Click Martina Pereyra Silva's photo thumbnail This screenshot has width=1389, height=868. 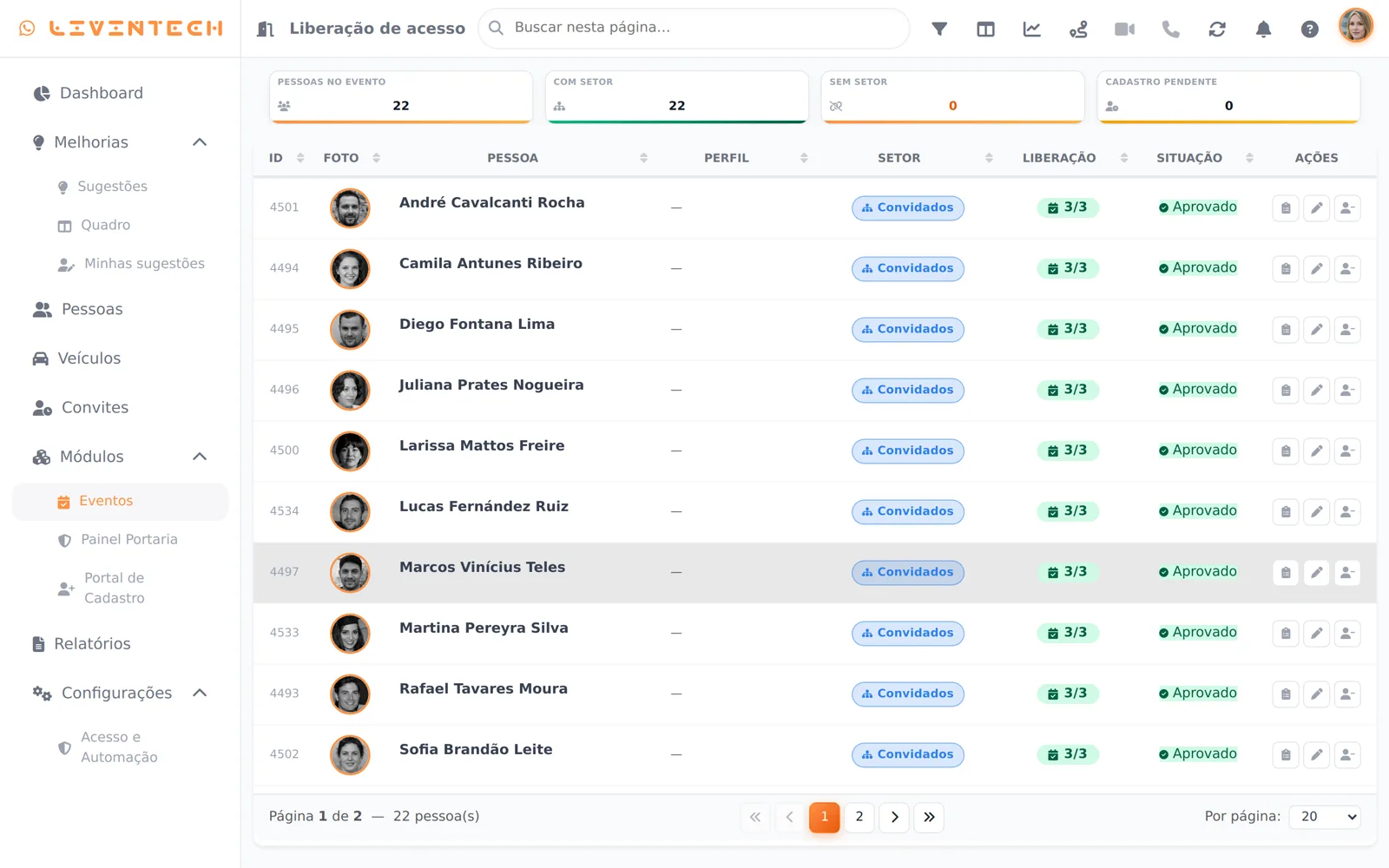350,634
